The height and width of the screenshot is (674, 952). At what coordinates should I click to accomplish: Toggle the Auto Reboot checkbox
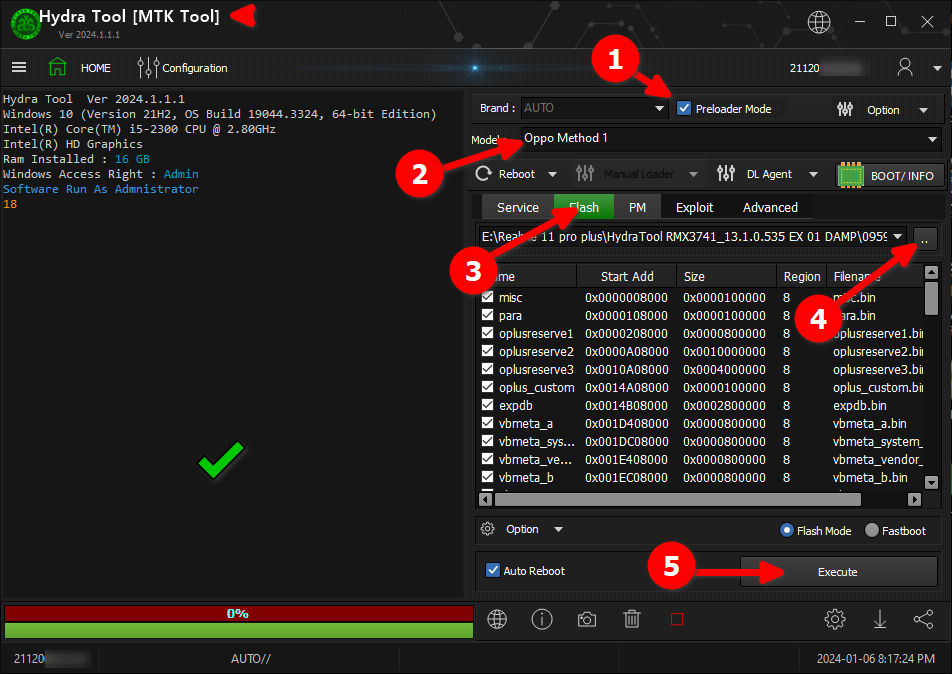(x=493, y=570)
